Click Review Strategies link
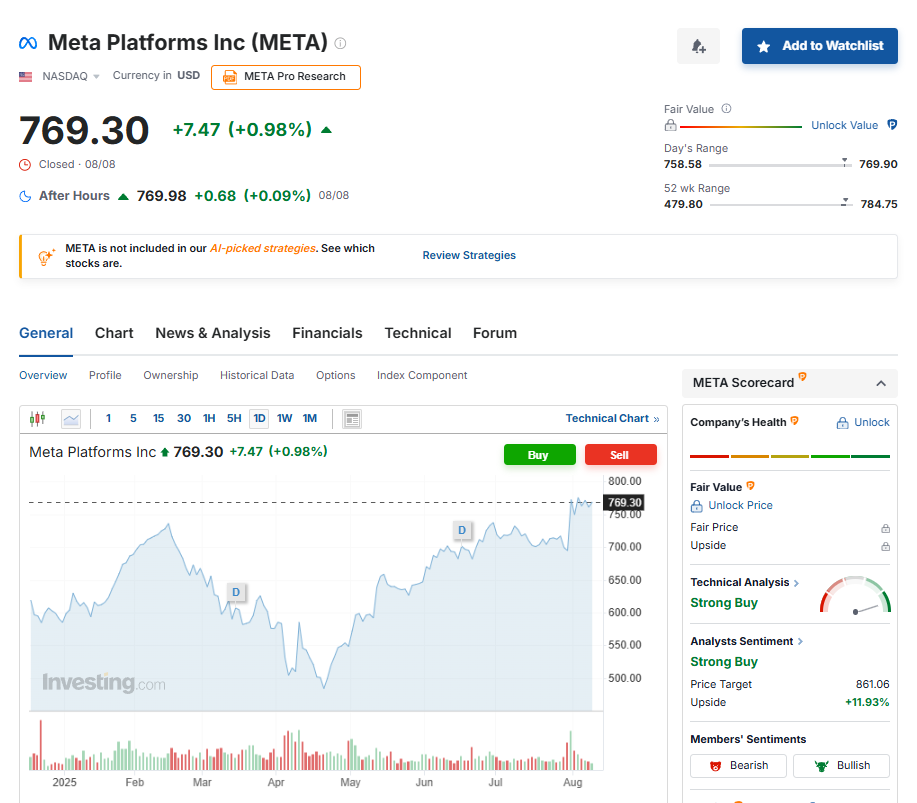Viewport: 917px width, 803px height. point(469,256)
